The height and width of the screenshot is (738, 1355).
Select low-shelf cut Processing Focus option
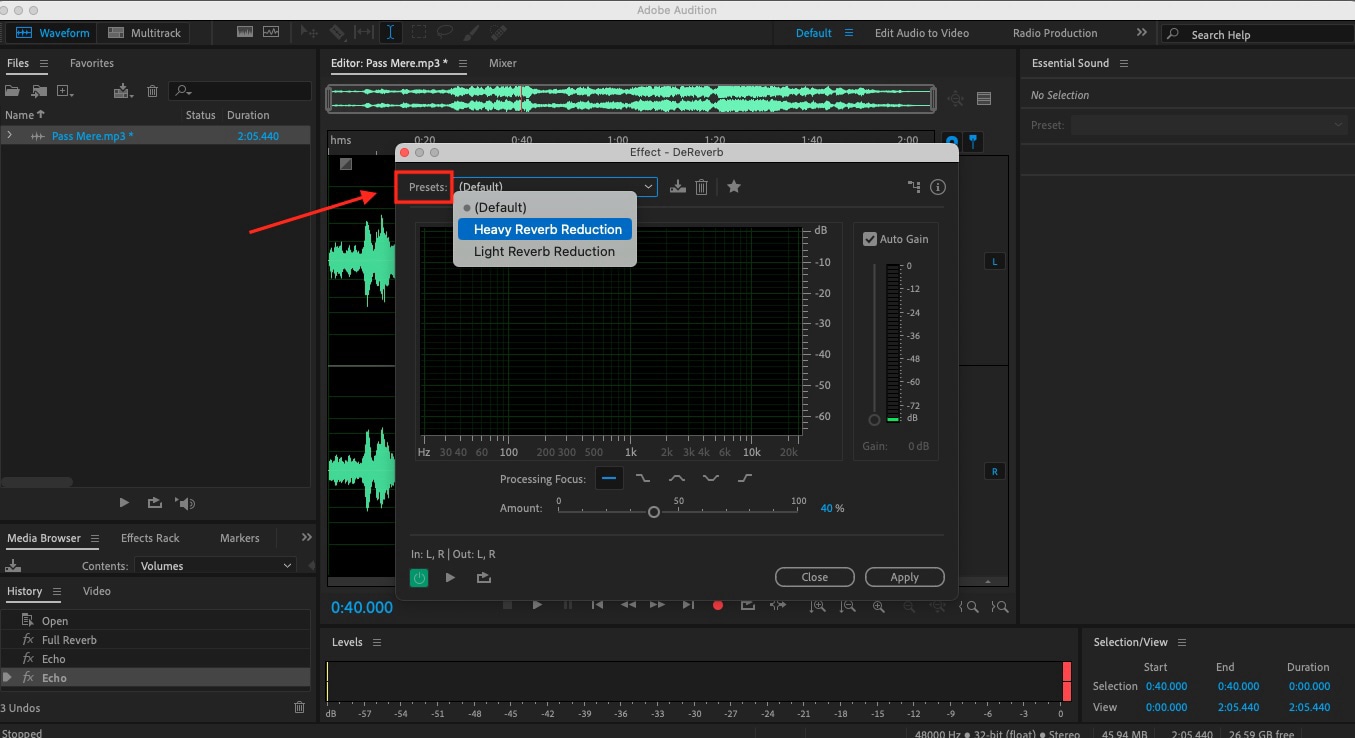643,479
